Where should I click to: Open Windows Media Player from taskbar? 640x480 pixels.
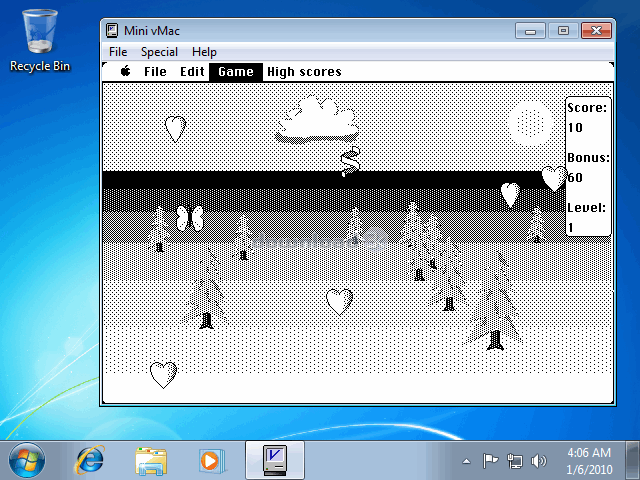tap(212, 461)
